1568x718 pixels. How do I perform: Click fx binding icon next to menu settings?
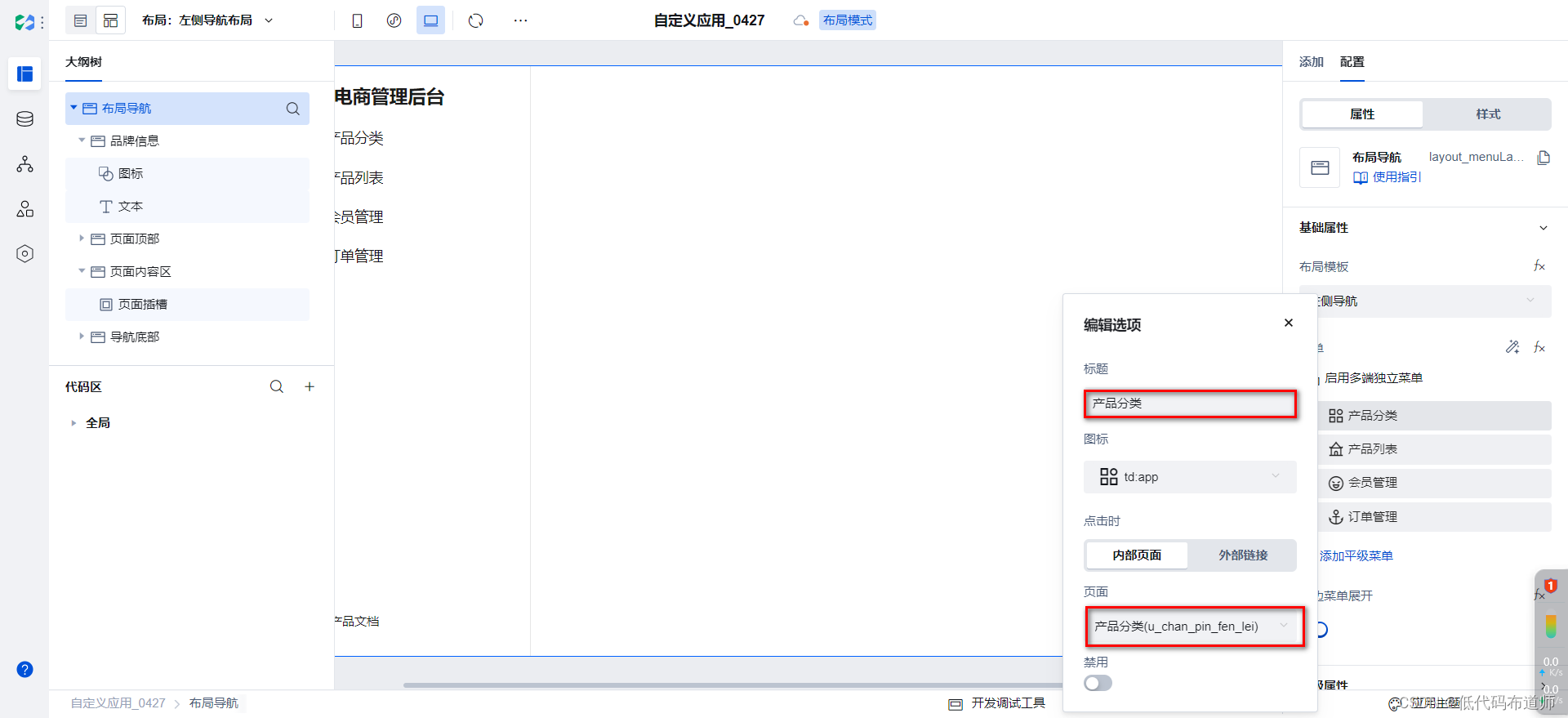click(1539, 347)
